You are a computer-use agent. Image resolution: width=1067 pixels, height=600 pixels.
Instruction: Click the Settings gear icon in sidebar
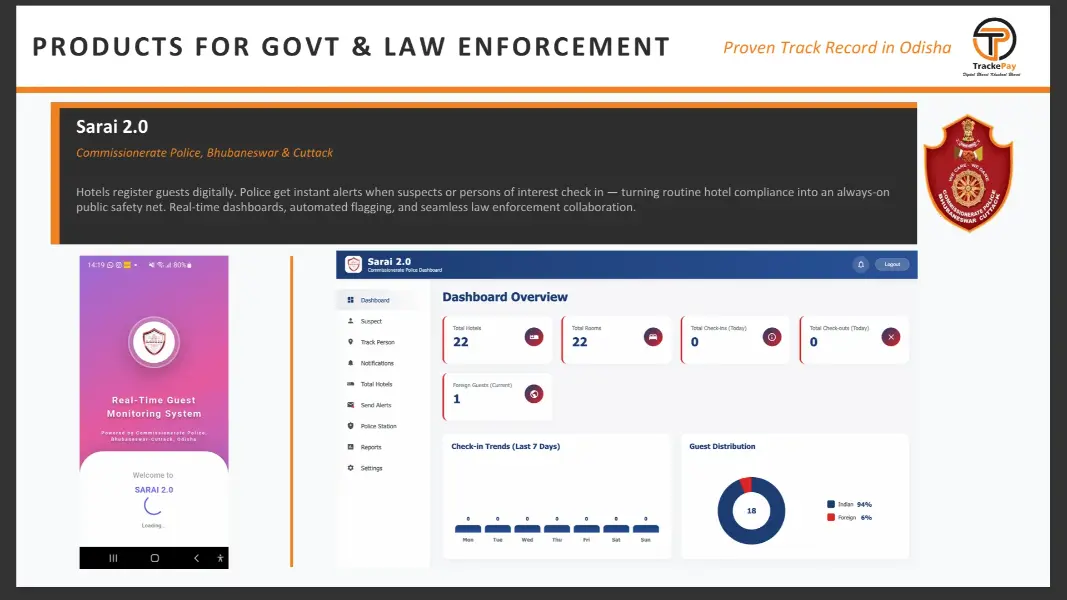[x=350, y=468]
